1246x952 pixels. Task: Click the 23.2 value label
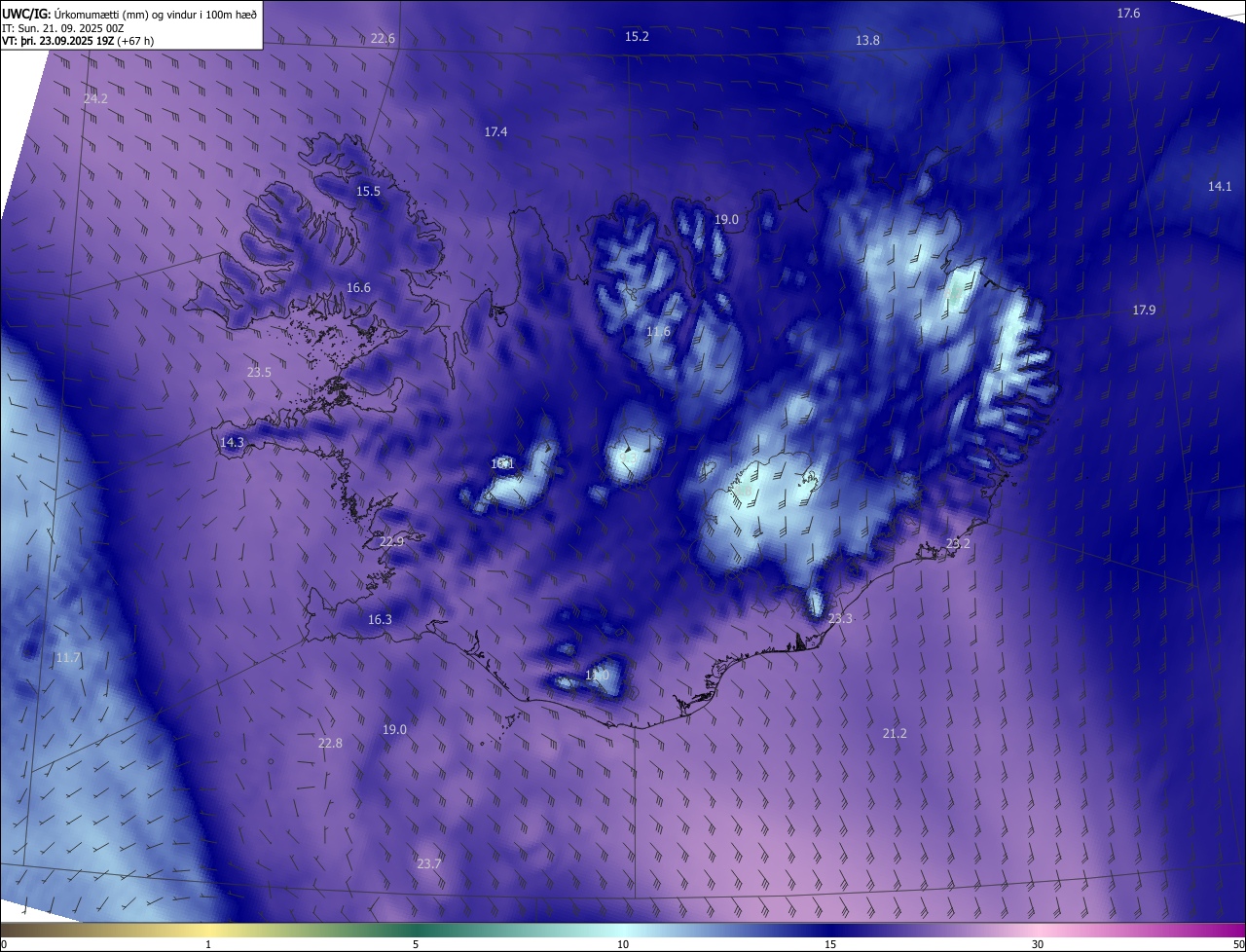tap(958, 543)
